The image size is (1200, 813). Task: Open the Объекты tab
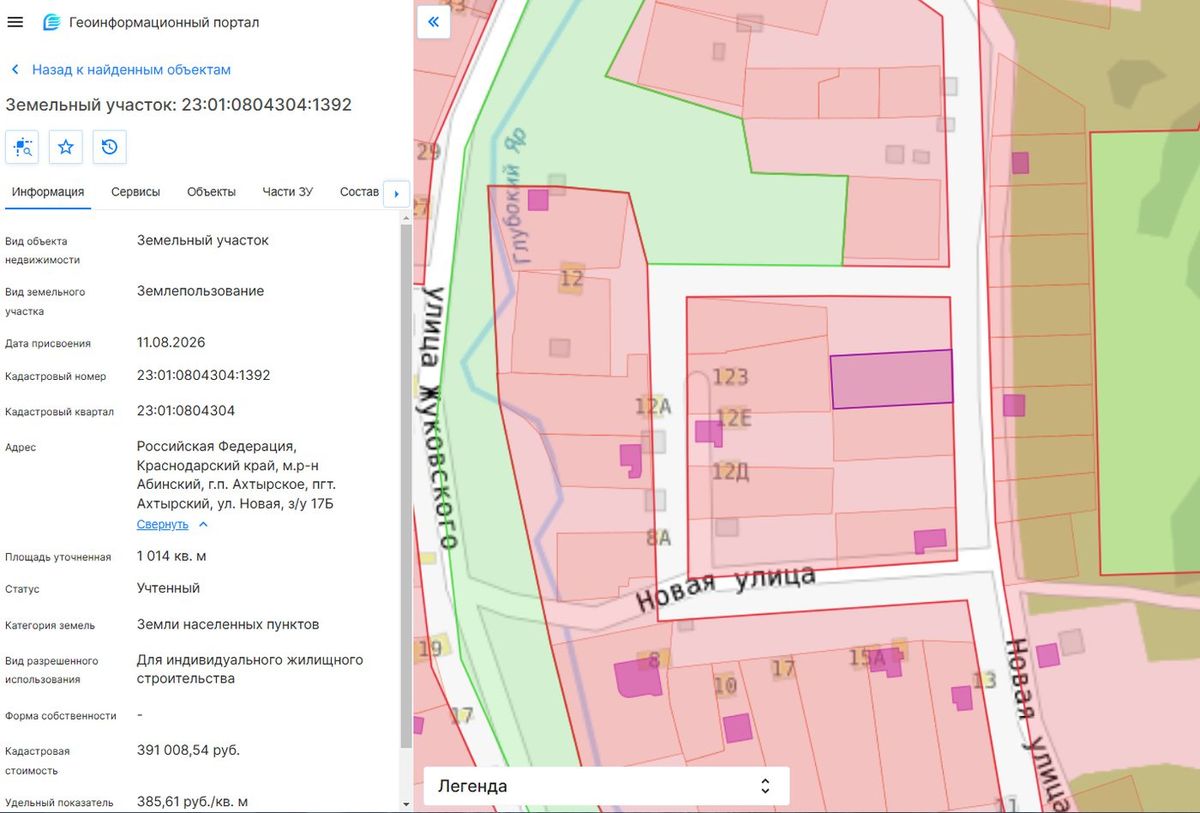pos(211,192)
